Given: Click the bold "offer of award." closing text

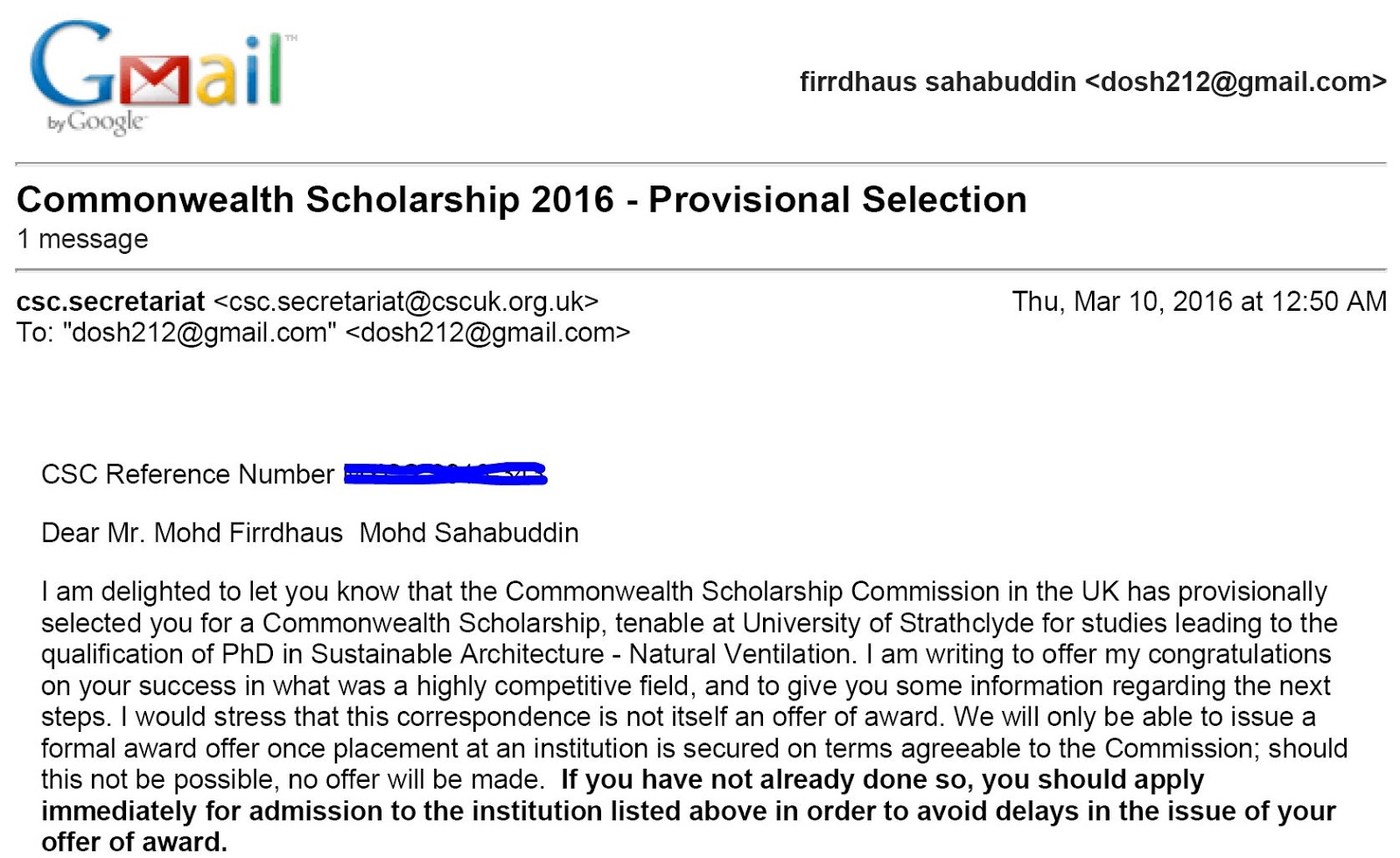Looking at the screenshot, I should [134, 842].
